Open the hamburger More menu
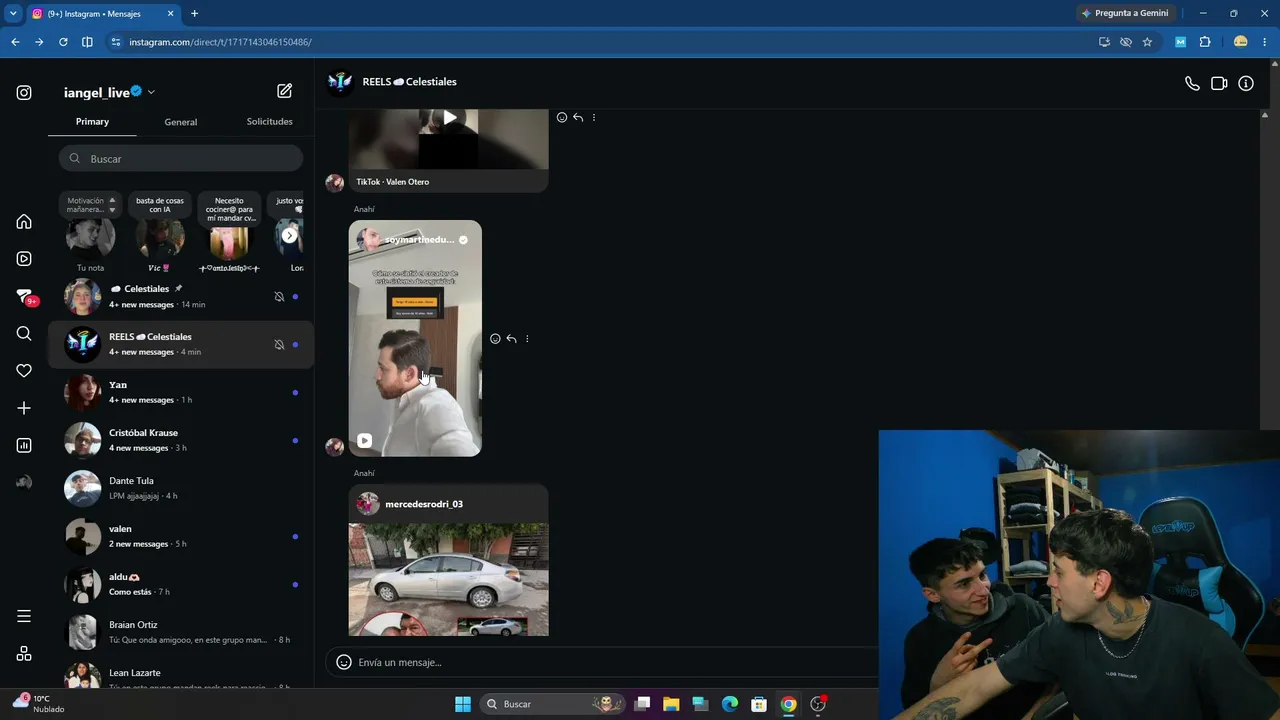The image size is (1280, 720). (24, 616)
